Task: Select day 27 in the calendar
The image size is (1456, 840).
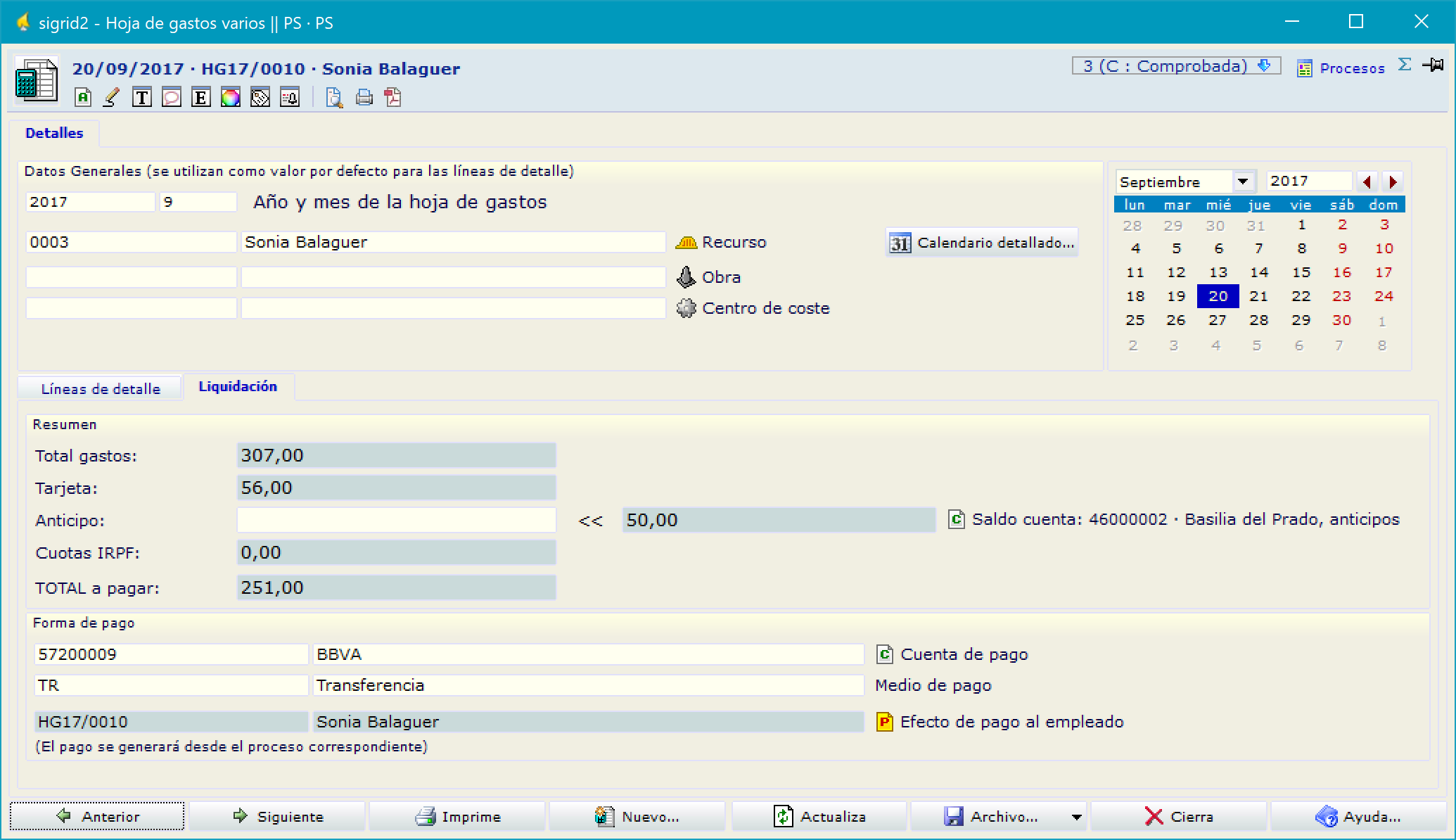Action: click(1218, 320)
